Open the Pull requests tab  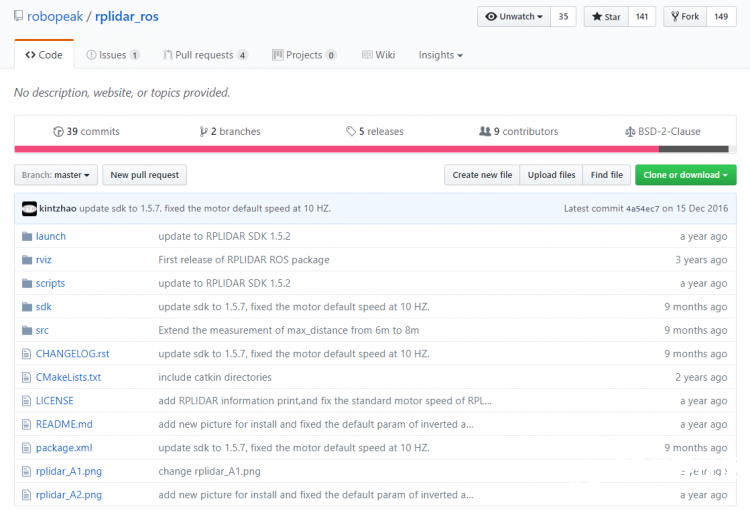205,55
